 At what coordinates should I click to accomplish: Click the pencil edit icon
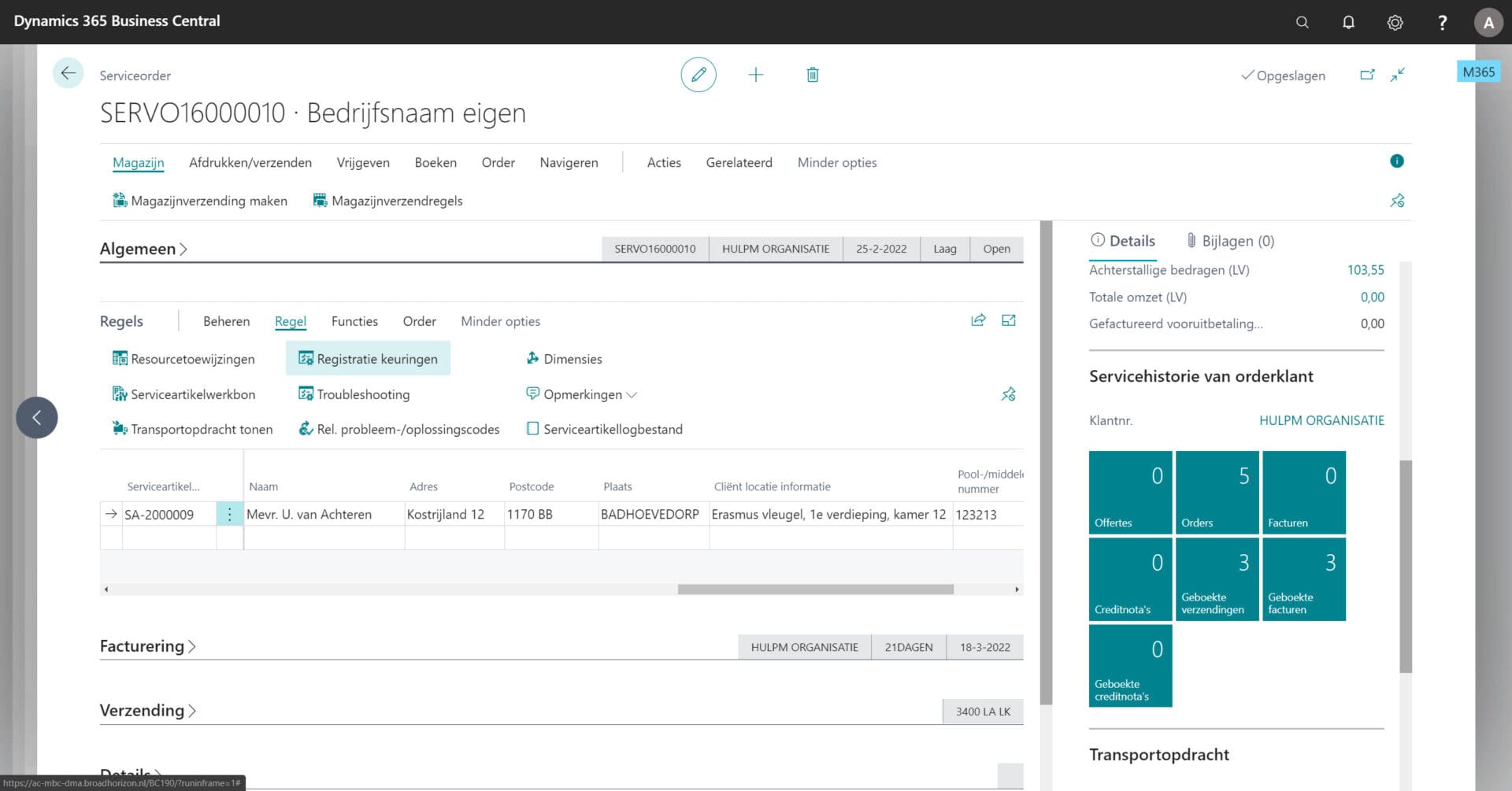click(698, 75)
